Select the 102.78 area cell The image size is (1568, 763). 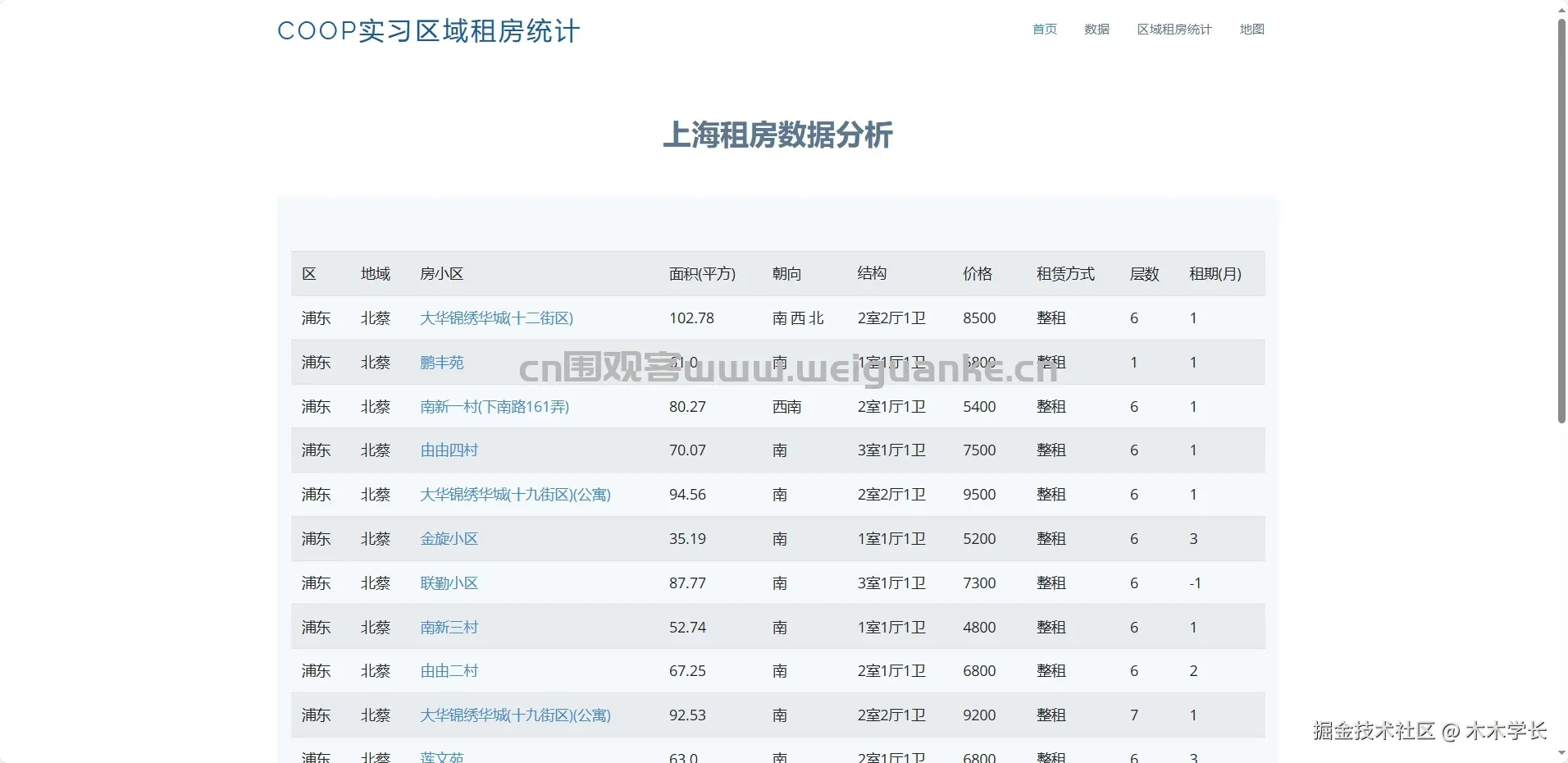point(691,318)
